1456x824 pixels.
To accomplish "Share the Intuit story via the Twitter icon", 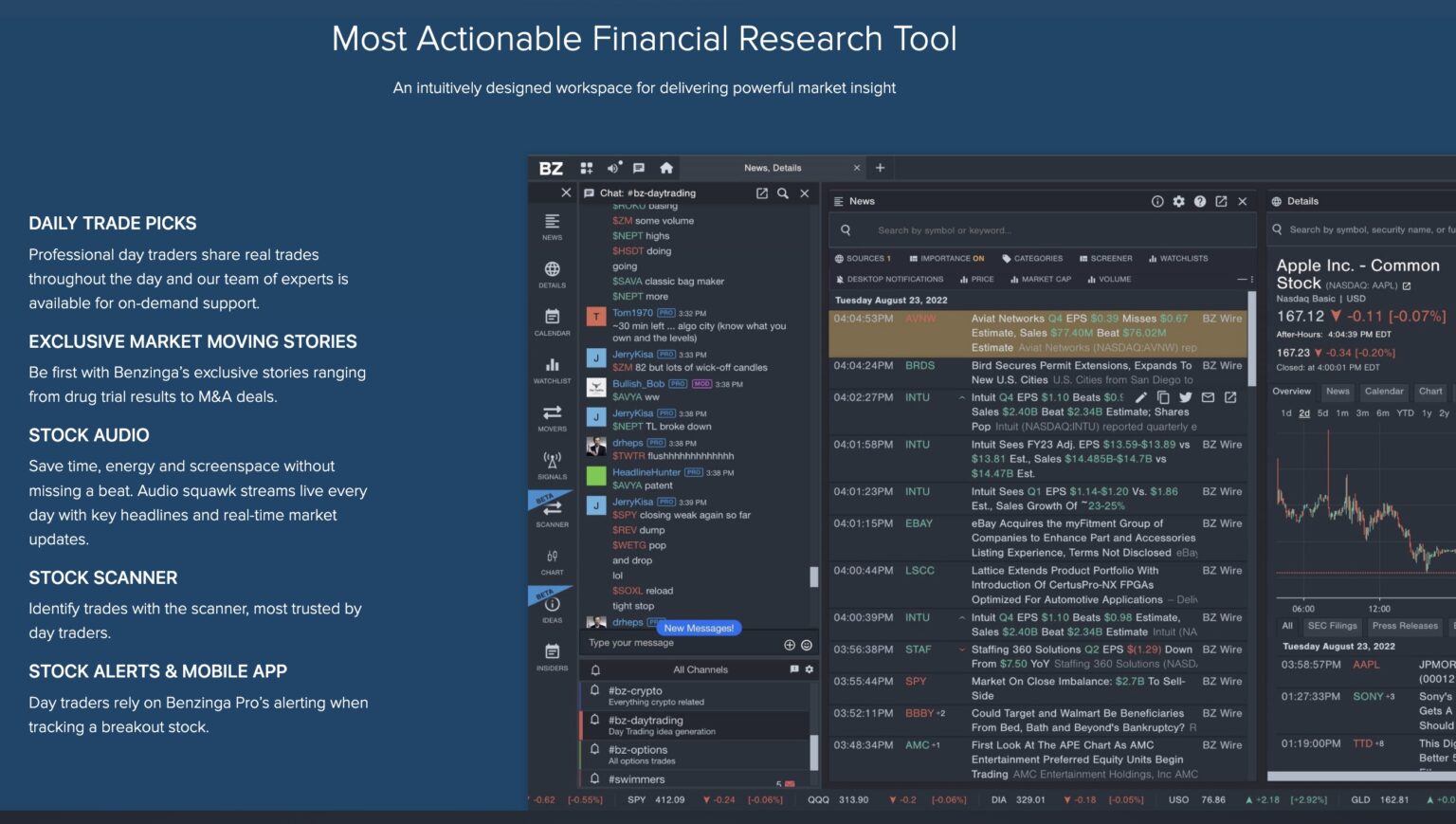I will click(1185, 397).
